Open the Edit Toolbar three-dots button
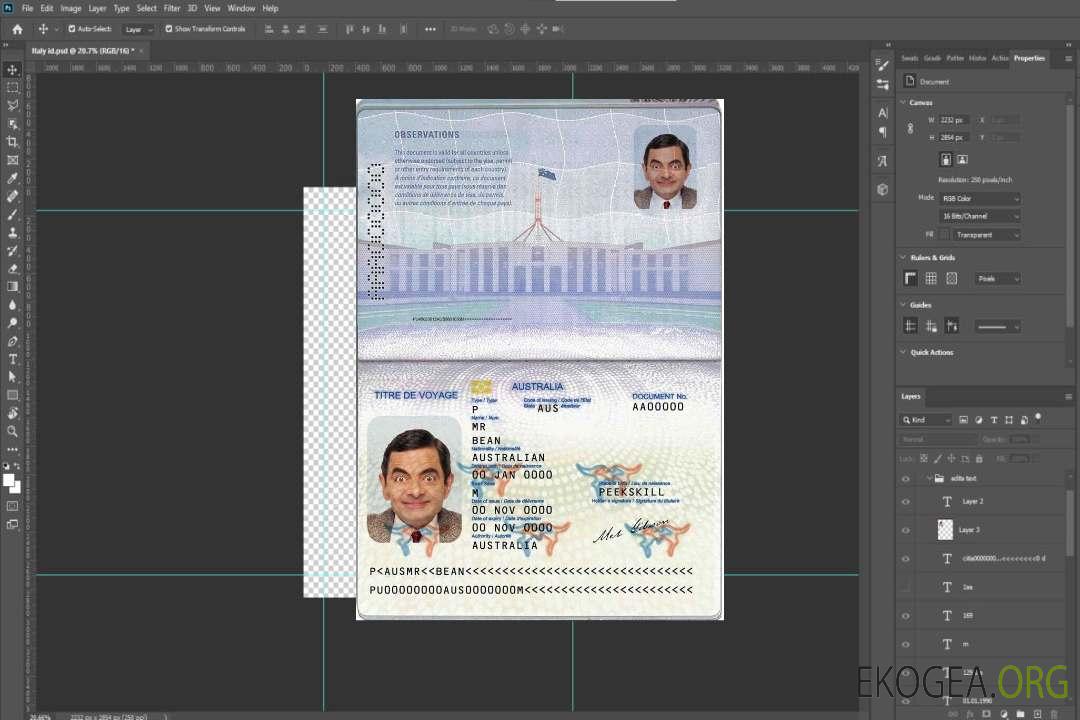The height and width of the screenshot is (720, 1080). (12, 449)
